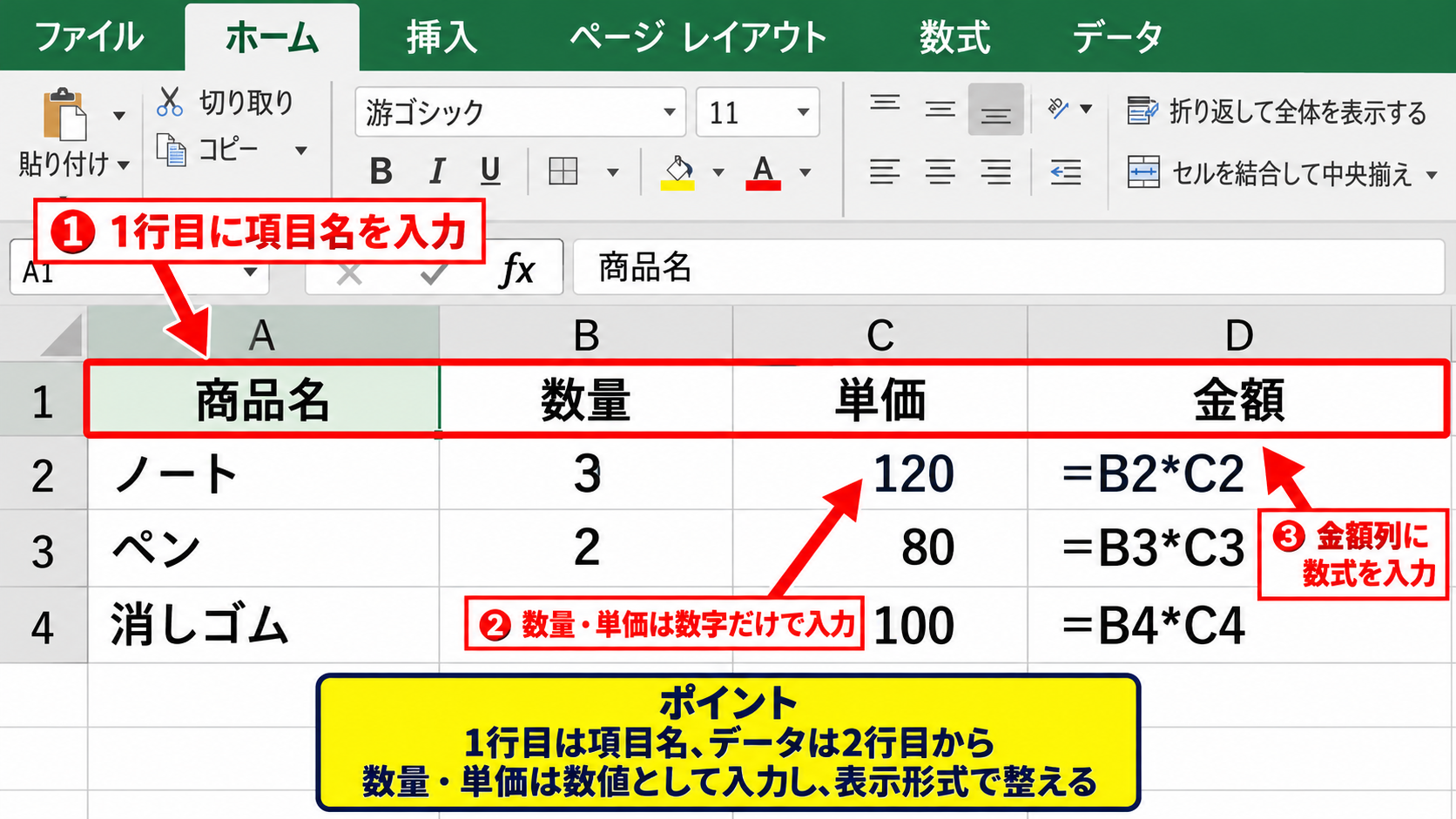
Task: Select the cell with 消しゴム
Action: click(264, 626)
